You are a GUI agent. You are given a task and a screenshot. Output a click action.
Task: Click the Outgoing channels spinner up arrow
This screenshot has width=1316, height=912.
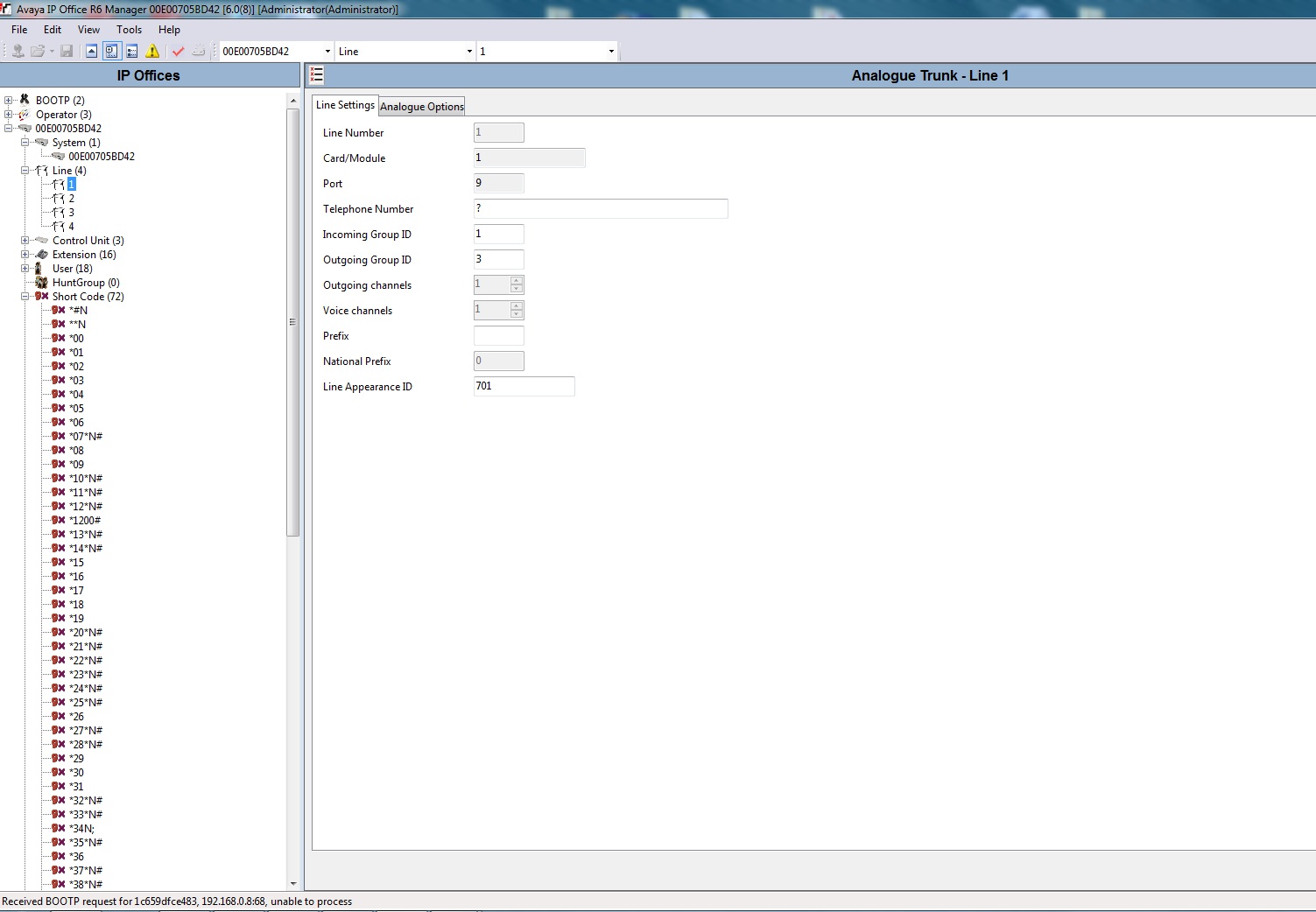(x=517, y=280)
